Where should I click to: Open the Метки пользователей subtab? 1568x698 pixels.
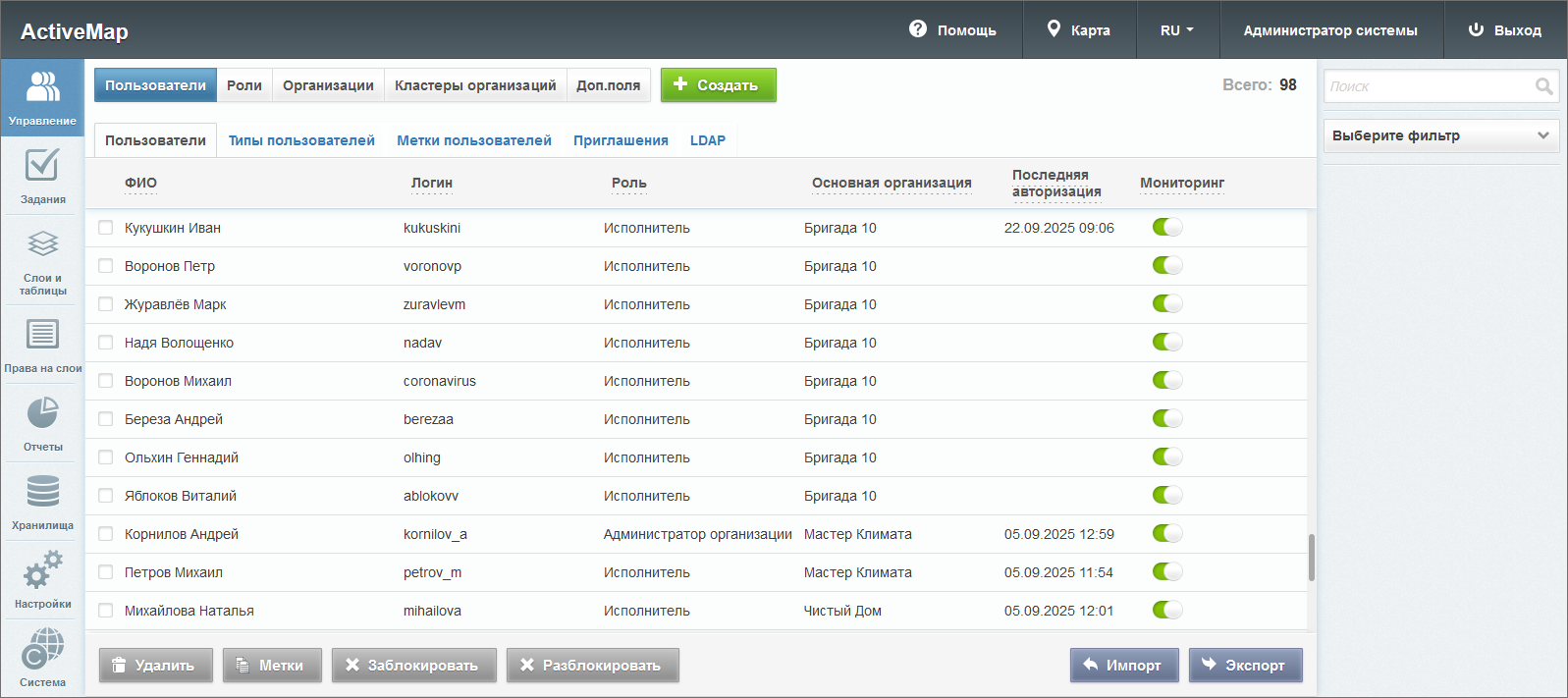(473, 140)
